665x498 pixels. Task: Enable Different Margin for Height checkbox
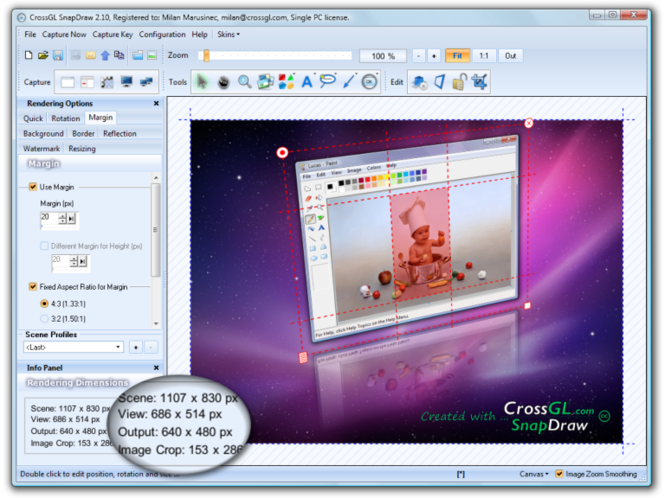(44, 246)
